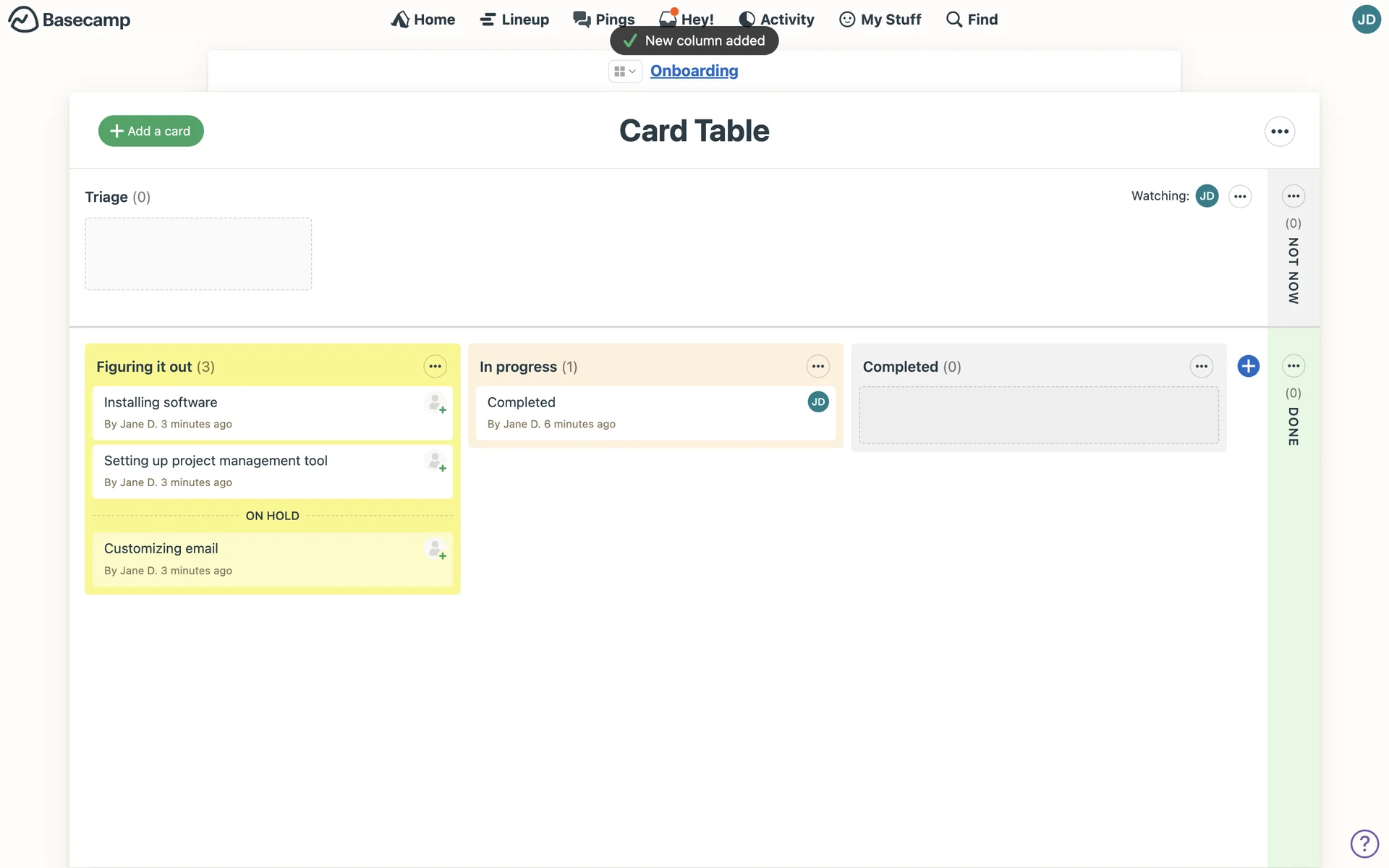Assign someone to Installing software card
Viewport: 1389px width, 868px height.
(x=436, y=403)
